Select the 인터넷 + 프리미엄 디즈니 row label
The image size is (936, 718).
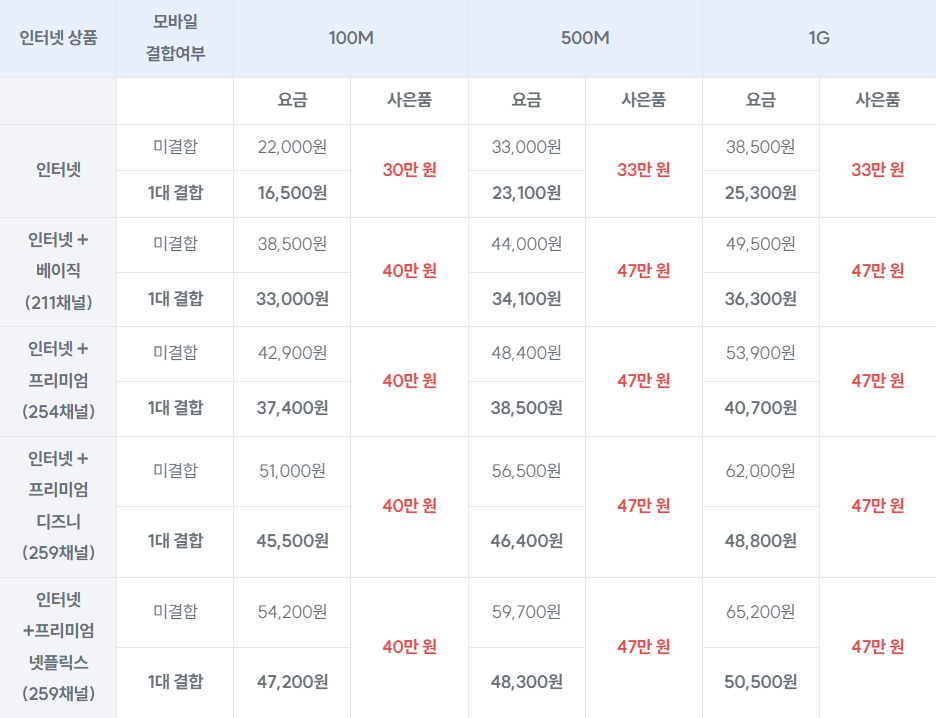pyautogui.click(x=58, y=506)
